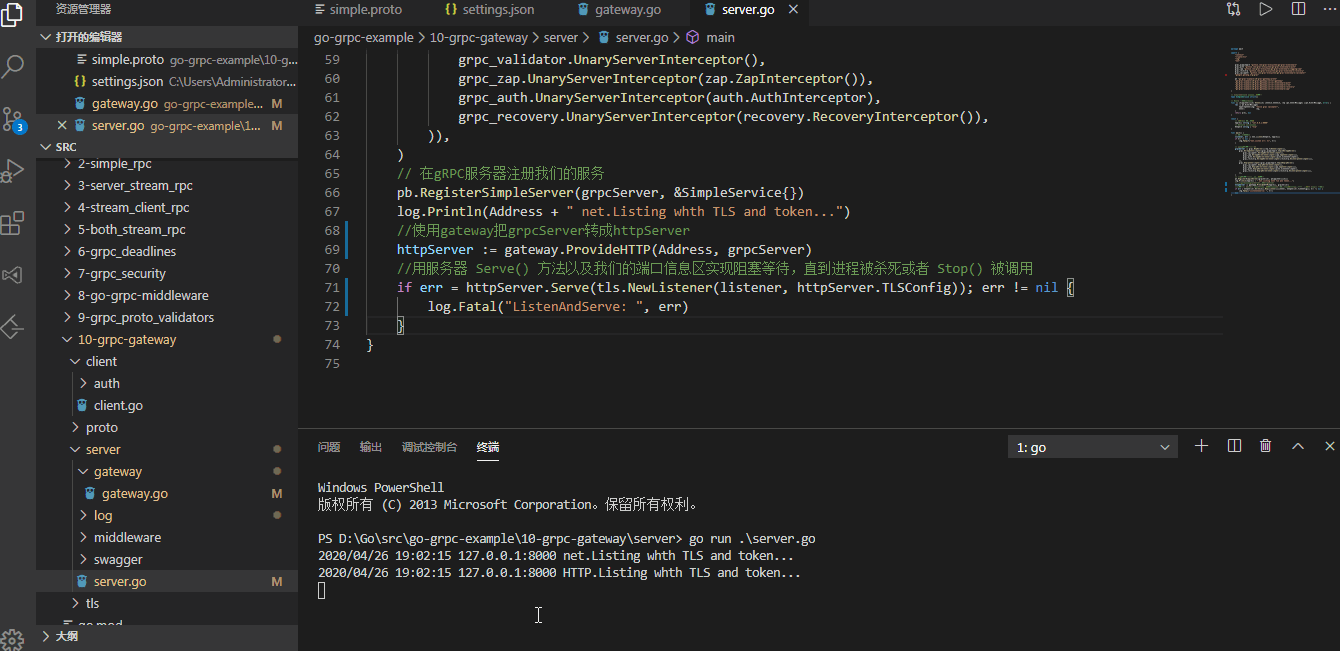Open a new terminal via the plus icon
1340x651 pixels.
(1201, 446)
